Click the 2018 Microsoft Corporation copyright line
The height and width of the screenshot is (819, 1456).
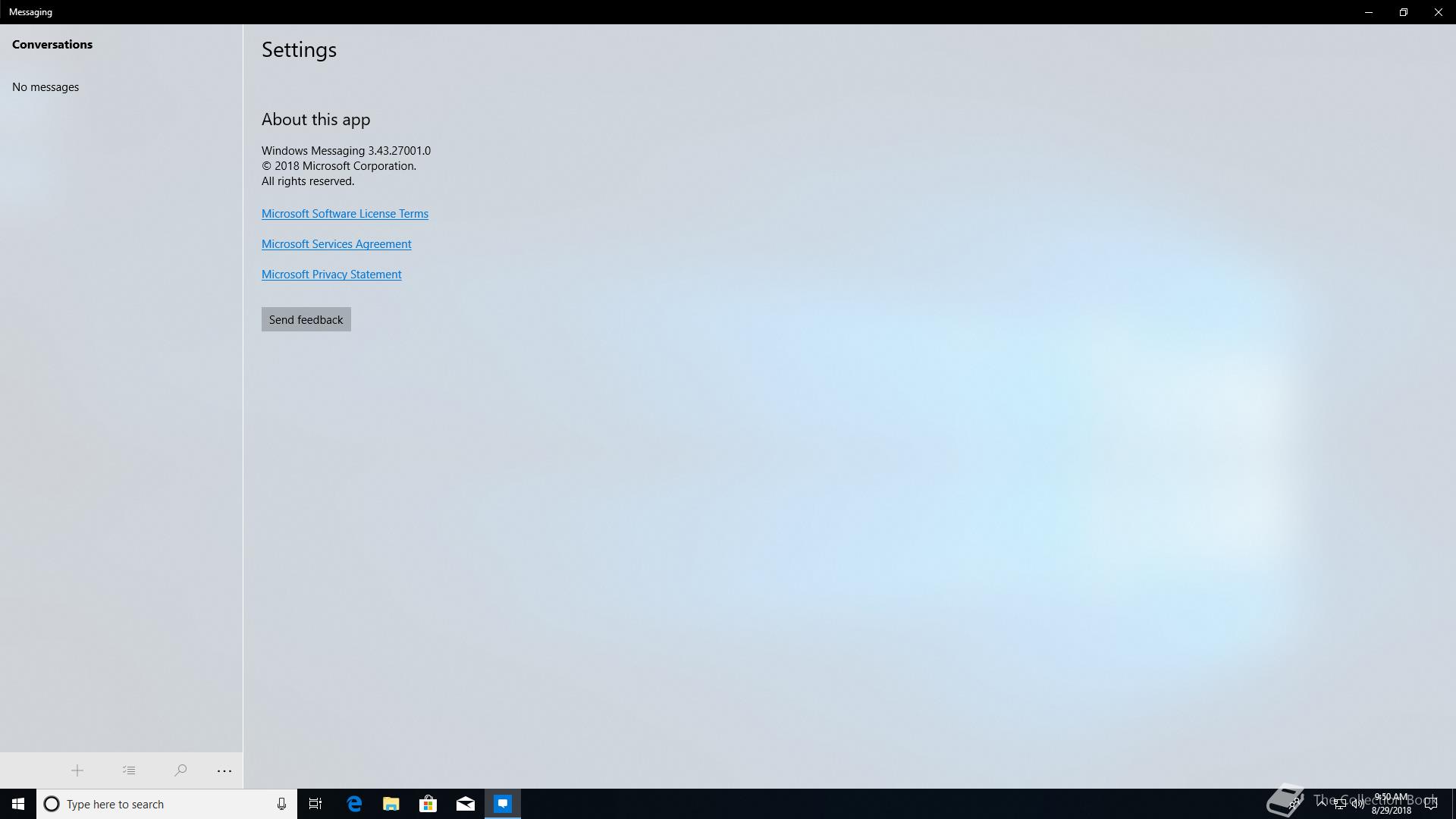pos(339,166)
